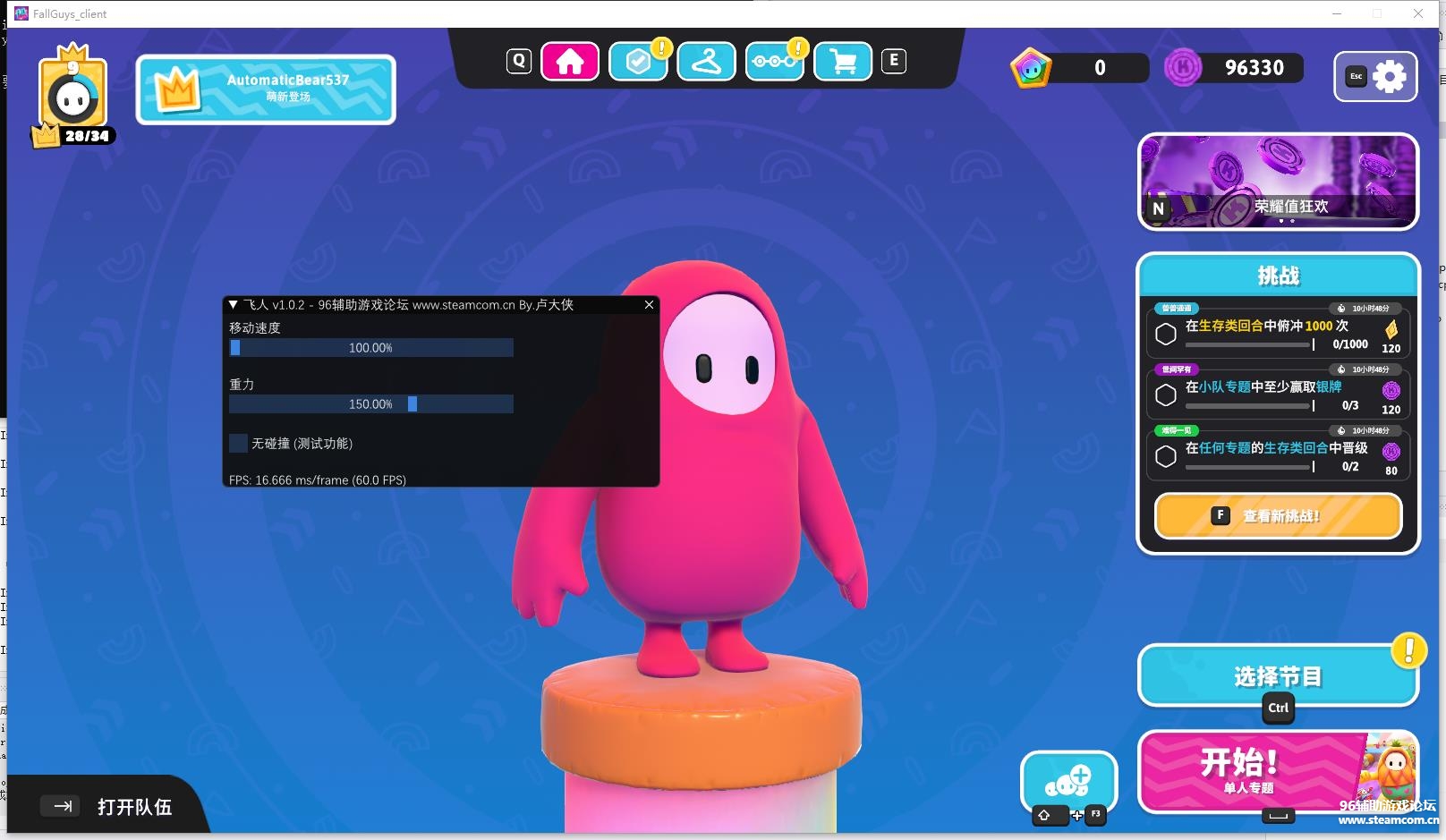Viewport: 1446px width, 840px height.
Task: Open the progression path icon
Action: point(774,62)
